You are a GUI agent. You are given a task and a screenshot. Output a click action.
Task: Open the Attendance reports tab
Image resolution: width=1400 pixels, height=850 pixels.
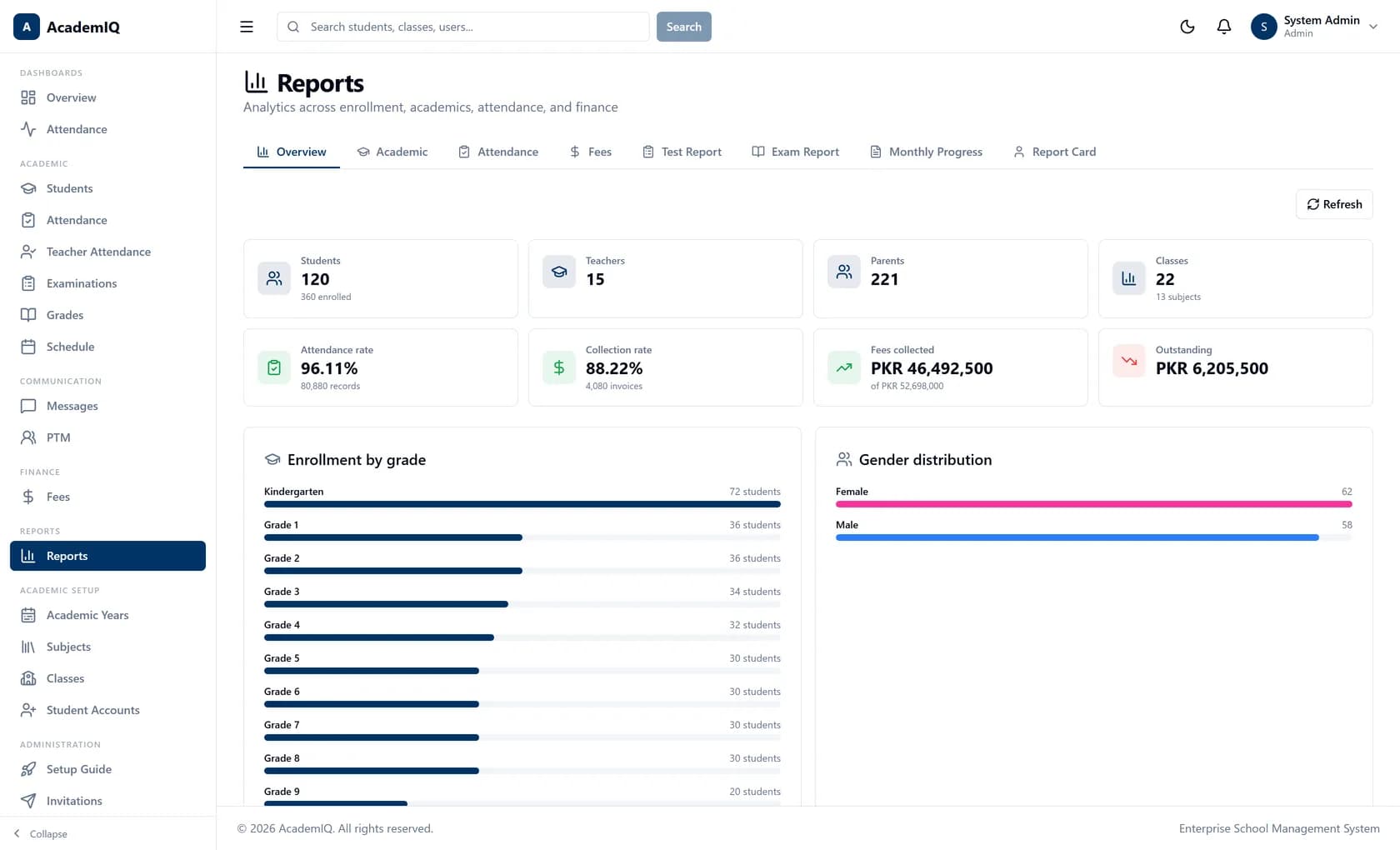(x=498, y=152)
